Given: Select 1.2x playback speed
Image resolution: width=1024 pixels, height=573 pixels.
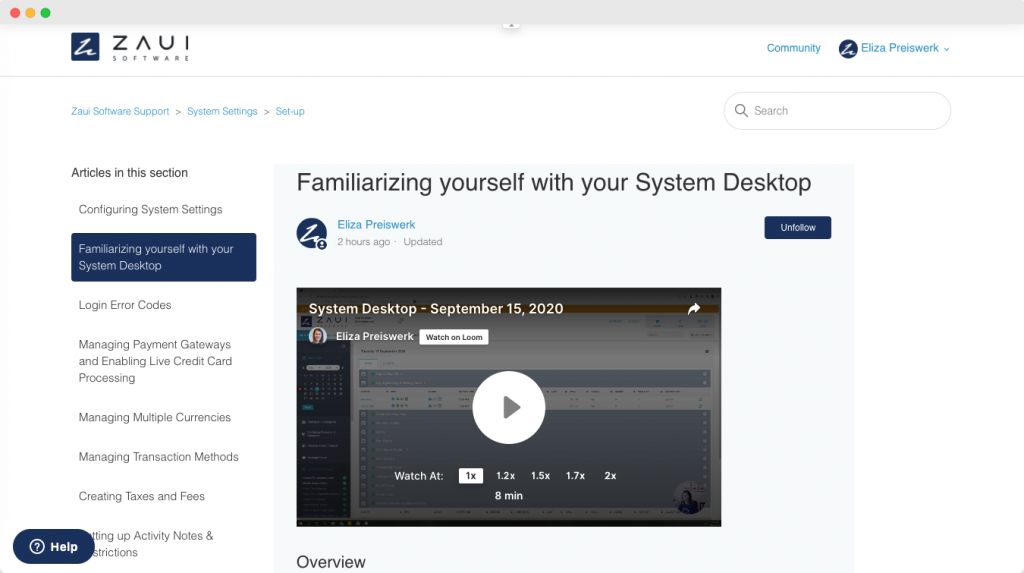Looking at the screenshot, I should pyautogui.click(x=505, y=476).
